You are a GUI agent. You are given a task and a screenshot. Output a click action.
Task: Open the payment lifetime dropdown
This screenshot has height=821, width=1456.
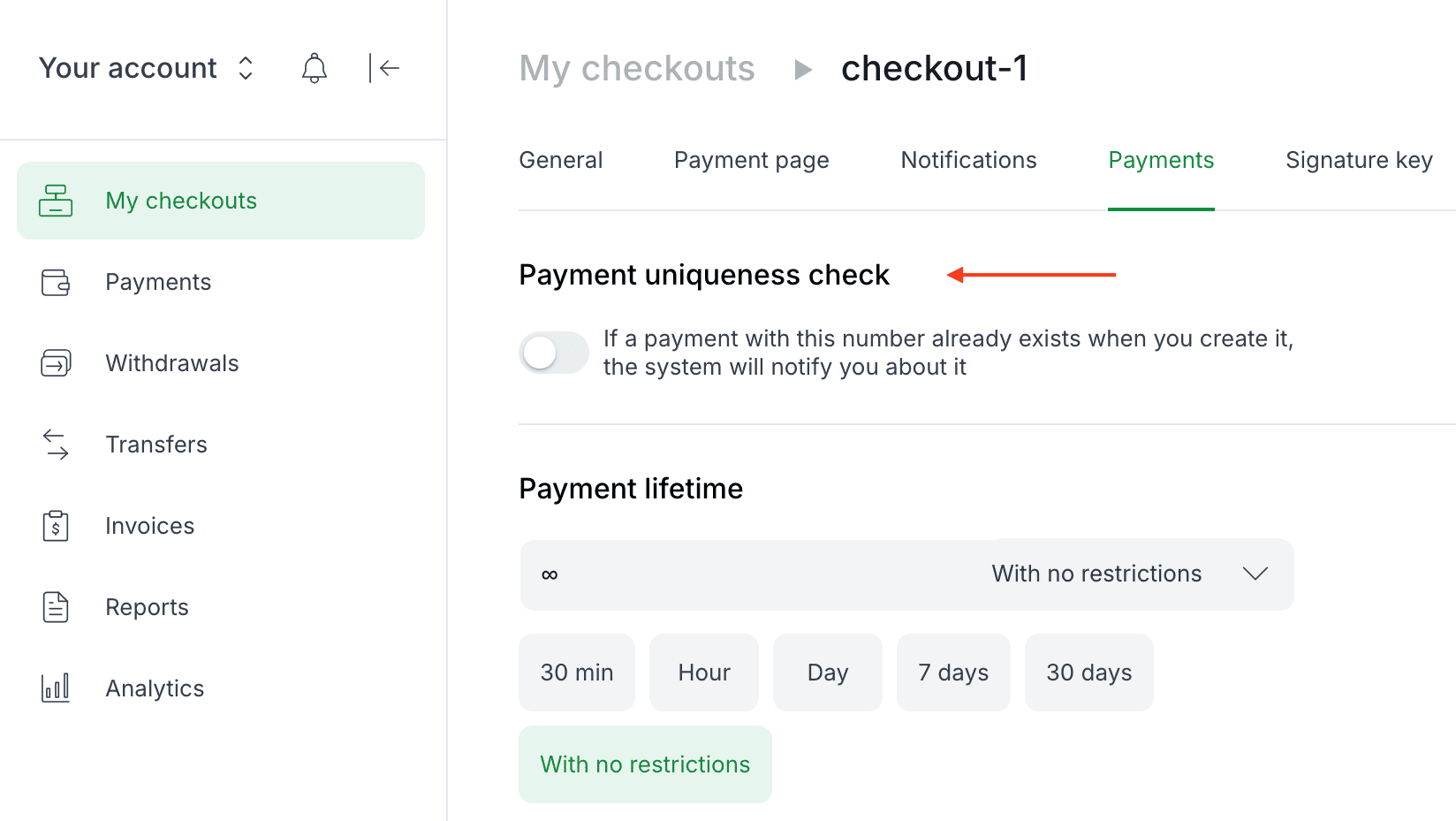point(1255,574)
